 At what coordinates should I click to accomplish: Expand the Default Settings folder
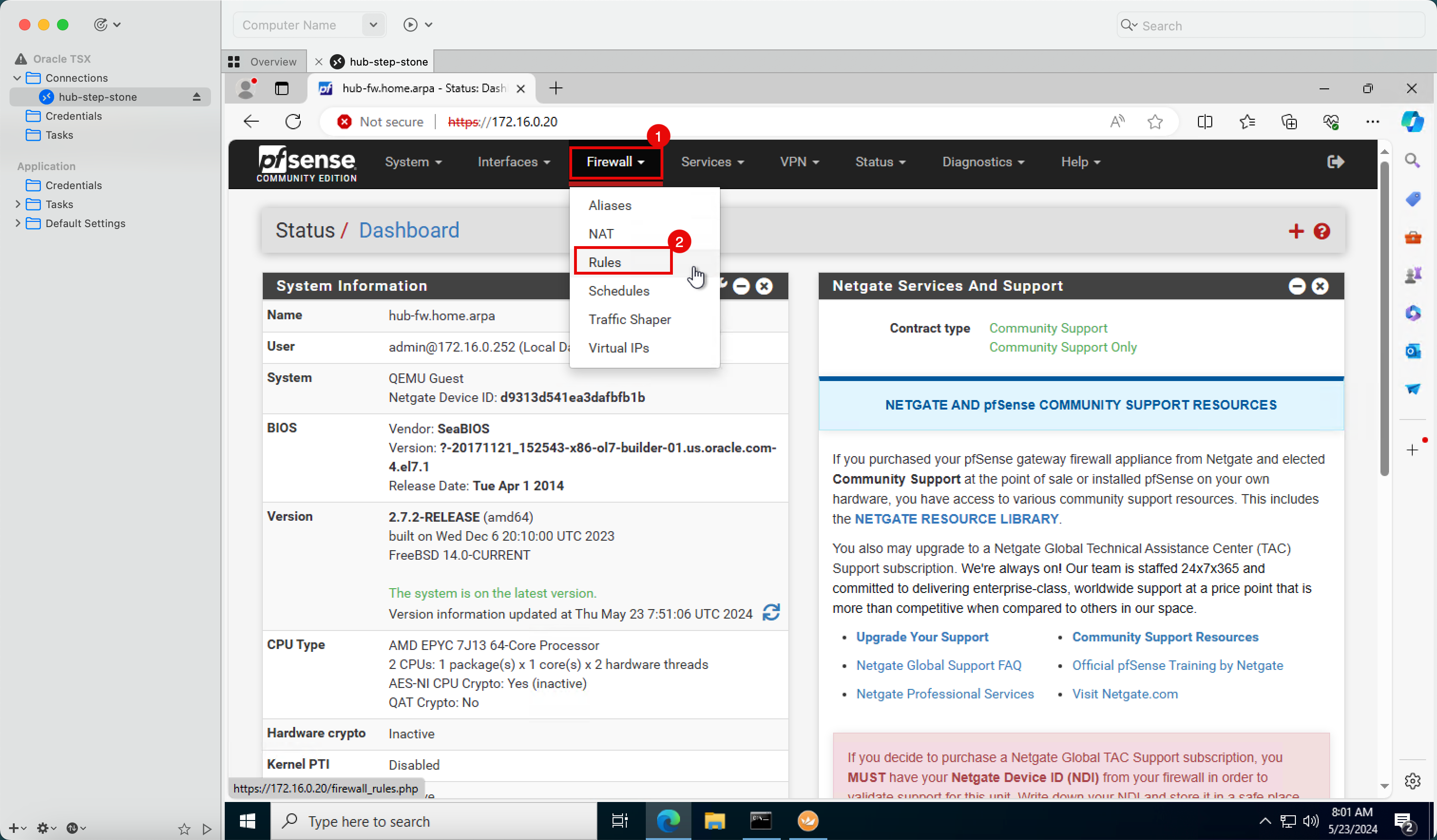pos(18,223)
